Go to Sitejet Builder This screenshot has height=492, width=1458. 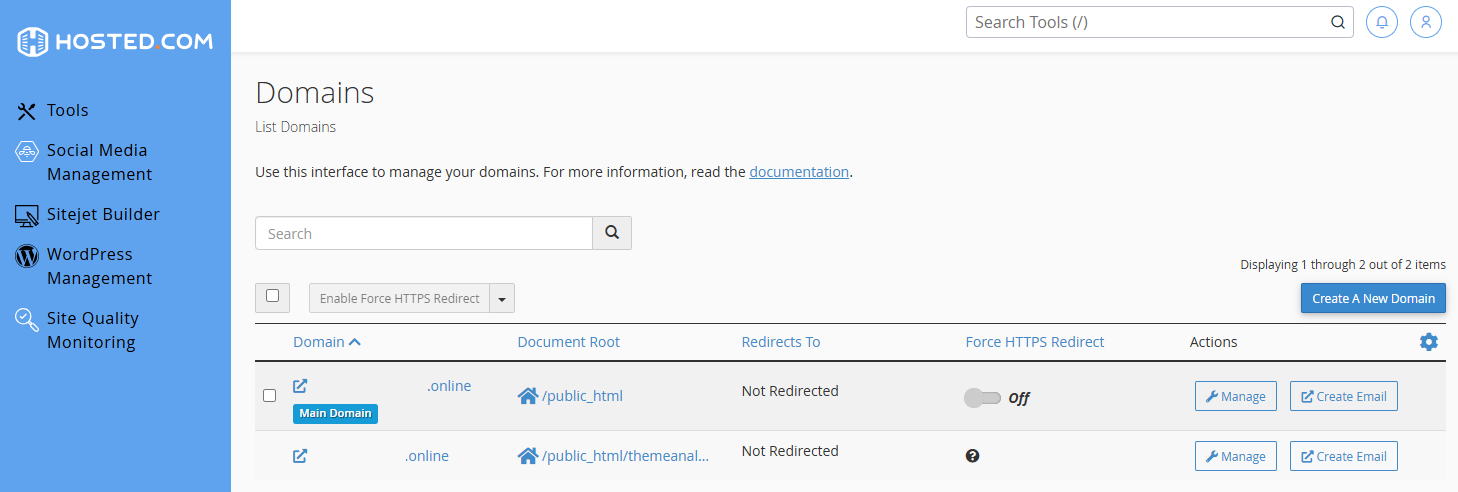pyautogui.click(x=103, y=215)
